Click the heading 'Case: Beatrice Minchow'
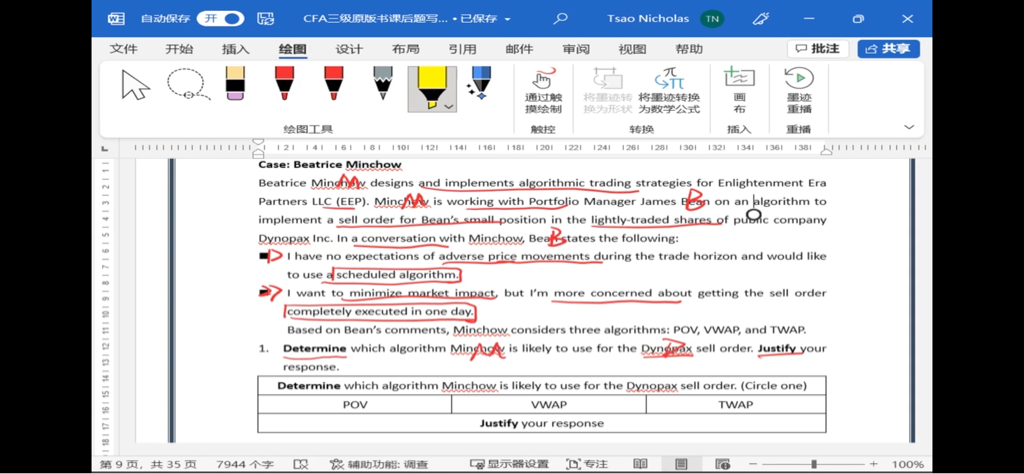The height and width of the screenshot is (474, 1024). coord(330,165)
